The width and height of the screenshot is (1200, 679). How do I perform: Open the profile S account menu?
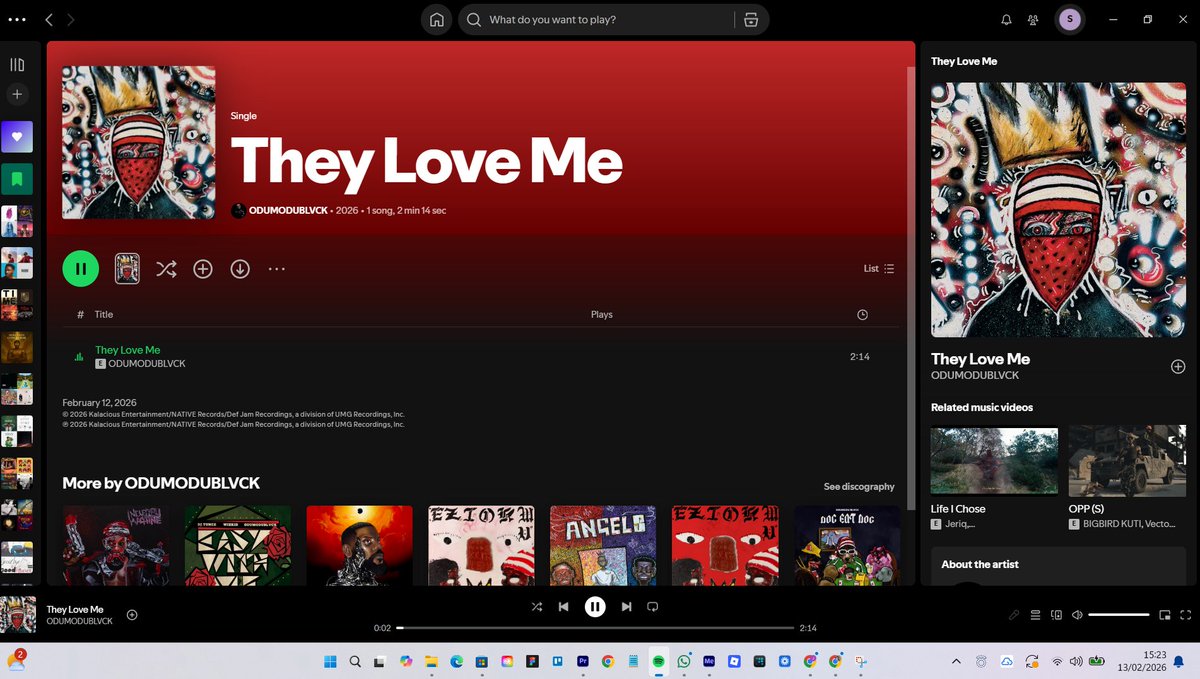click(x=1070, y=19)
